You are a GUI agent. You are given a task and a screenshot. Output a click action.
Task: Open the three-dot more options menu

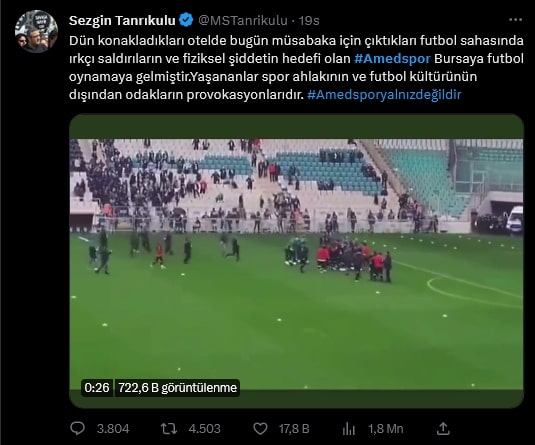tap(515, 20)
